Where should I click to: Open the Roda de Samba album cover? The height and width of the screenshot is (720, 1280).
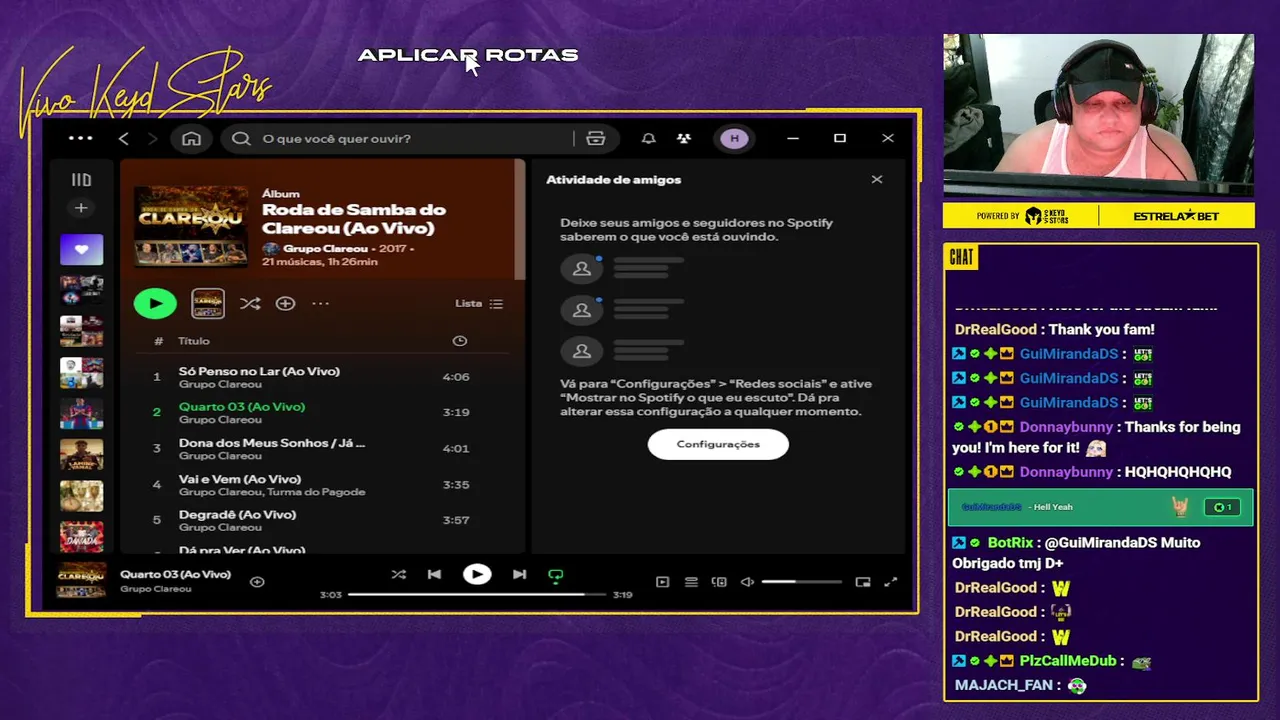click(x=191, y=225)
